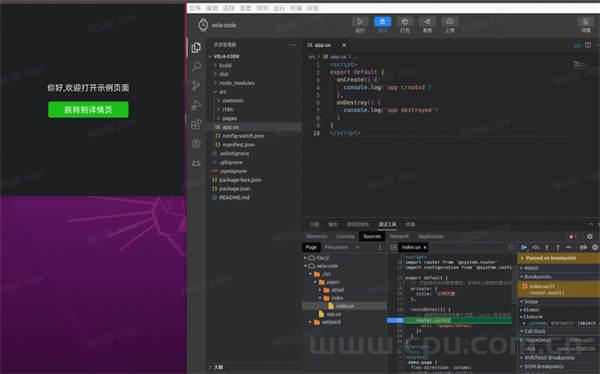
Task: Open config-watch.json file
Action: click(x=254, y=136)
